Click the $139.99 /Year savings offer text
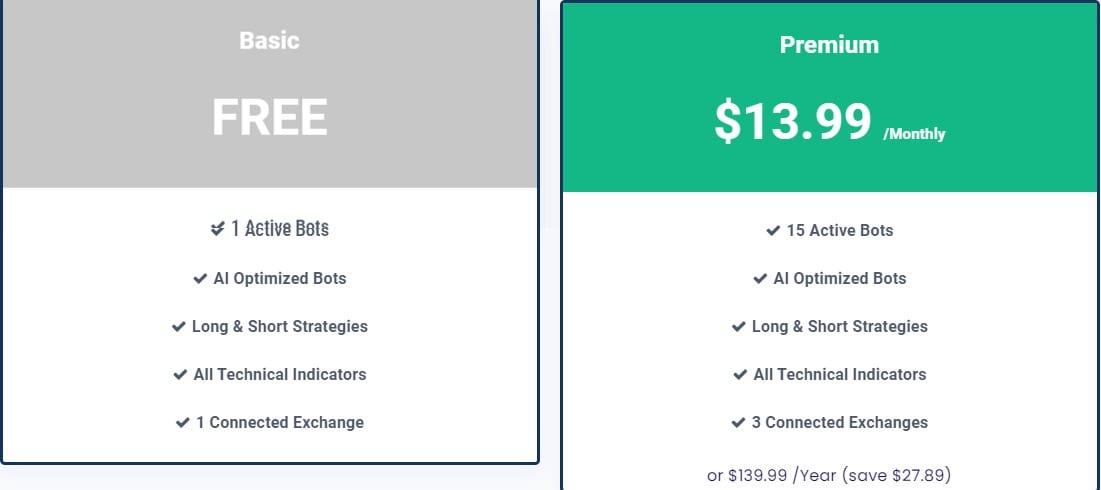The image size is (1101, 490). pyautogui.click(x=829, y=475)
